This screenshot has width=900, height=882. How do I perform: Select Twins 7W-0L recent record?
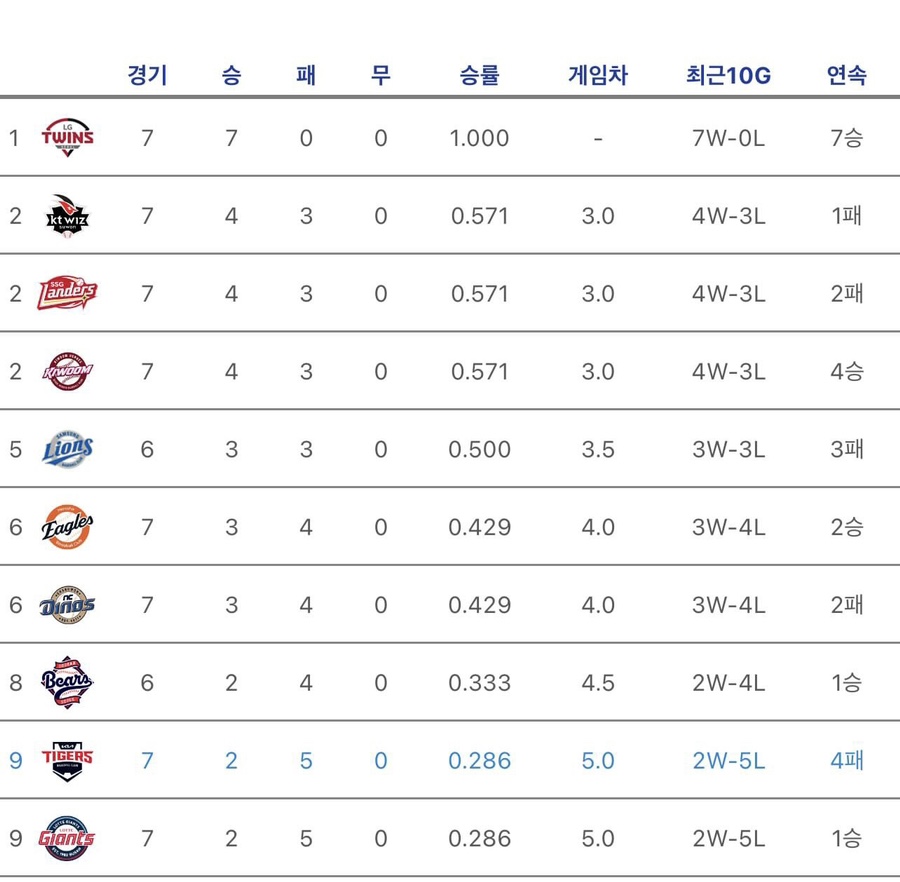pyautogui.click(x=728, y=138)
